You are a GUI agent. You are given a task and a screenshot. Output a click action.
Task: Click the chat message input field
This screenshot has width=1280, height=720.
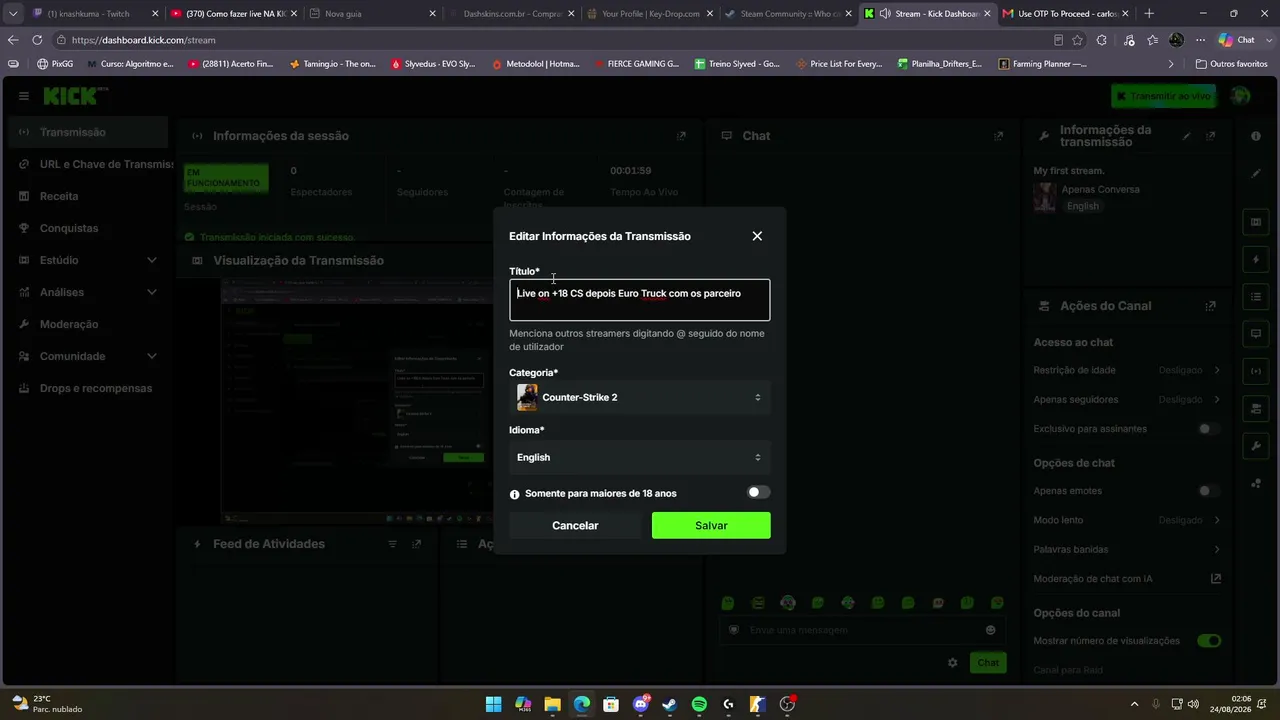coord(860,630)
